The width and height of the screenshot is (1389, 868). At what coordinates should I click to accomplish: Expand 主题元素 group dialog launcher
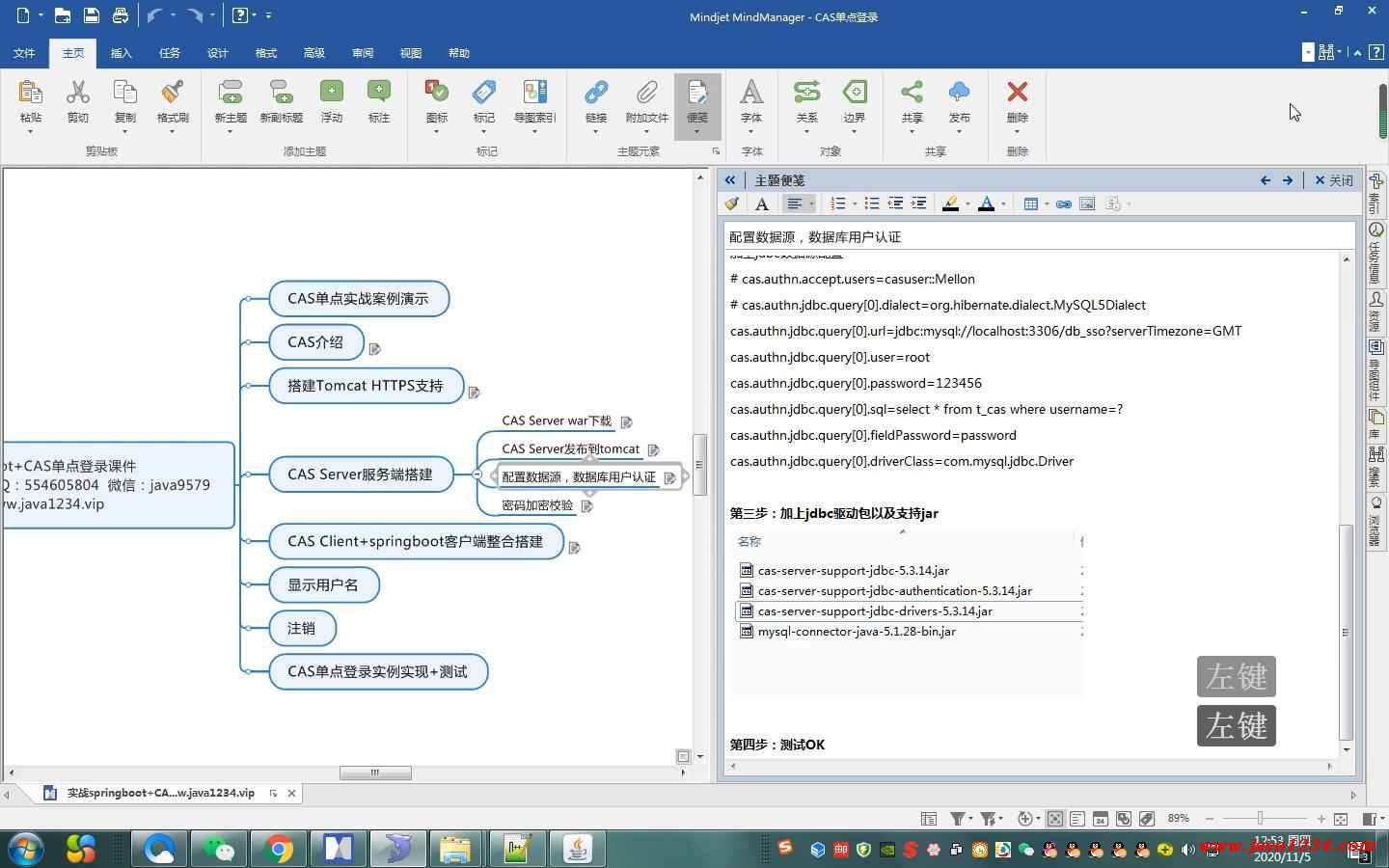click(716, 151)
